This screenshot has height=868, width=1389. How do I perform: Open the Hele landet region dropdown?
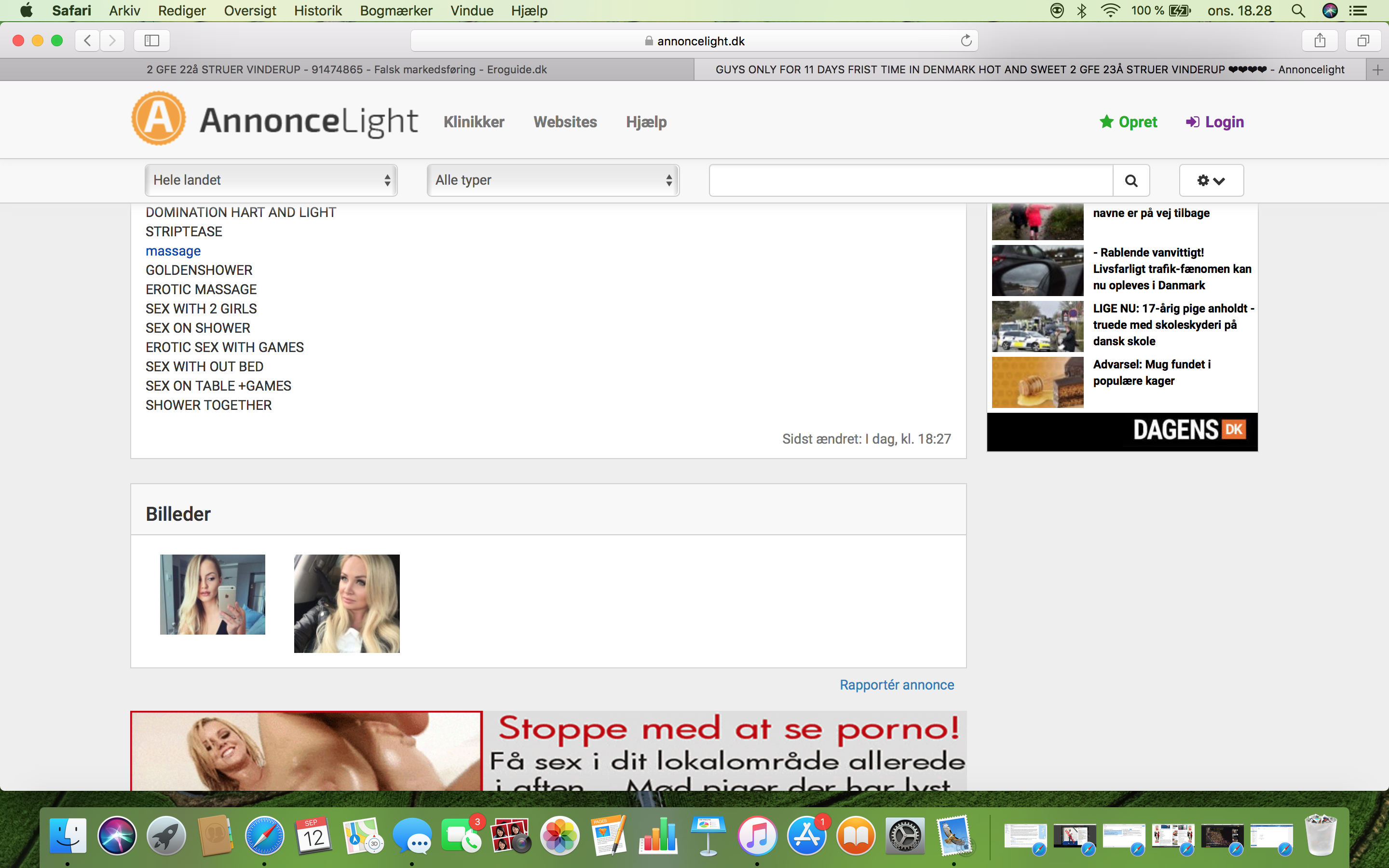(271, 180)
